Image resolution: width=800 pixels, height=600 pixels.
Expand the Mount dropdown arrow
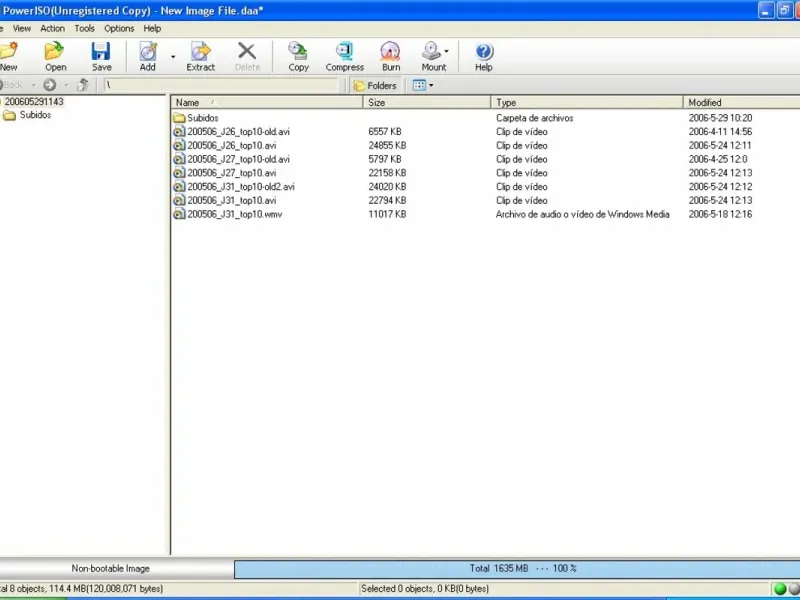446,51
